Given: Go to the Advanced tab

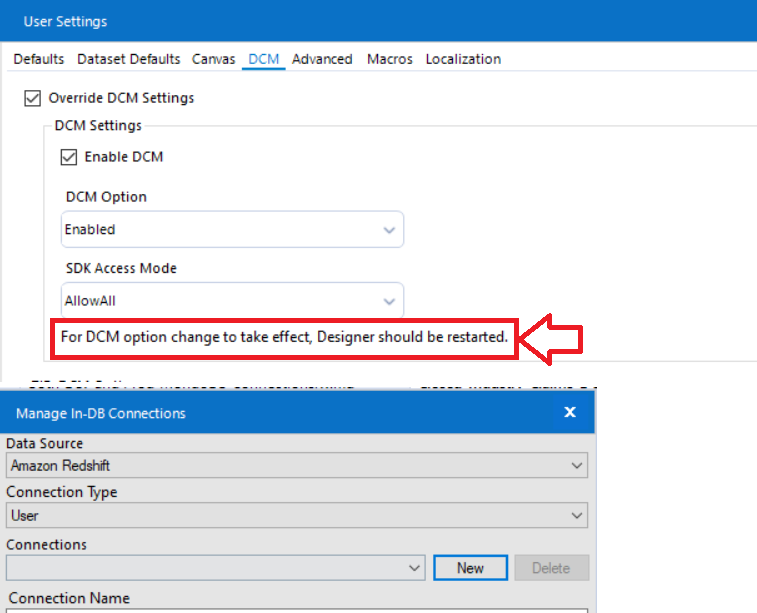Looking at the screenshot, I should 322,59.
